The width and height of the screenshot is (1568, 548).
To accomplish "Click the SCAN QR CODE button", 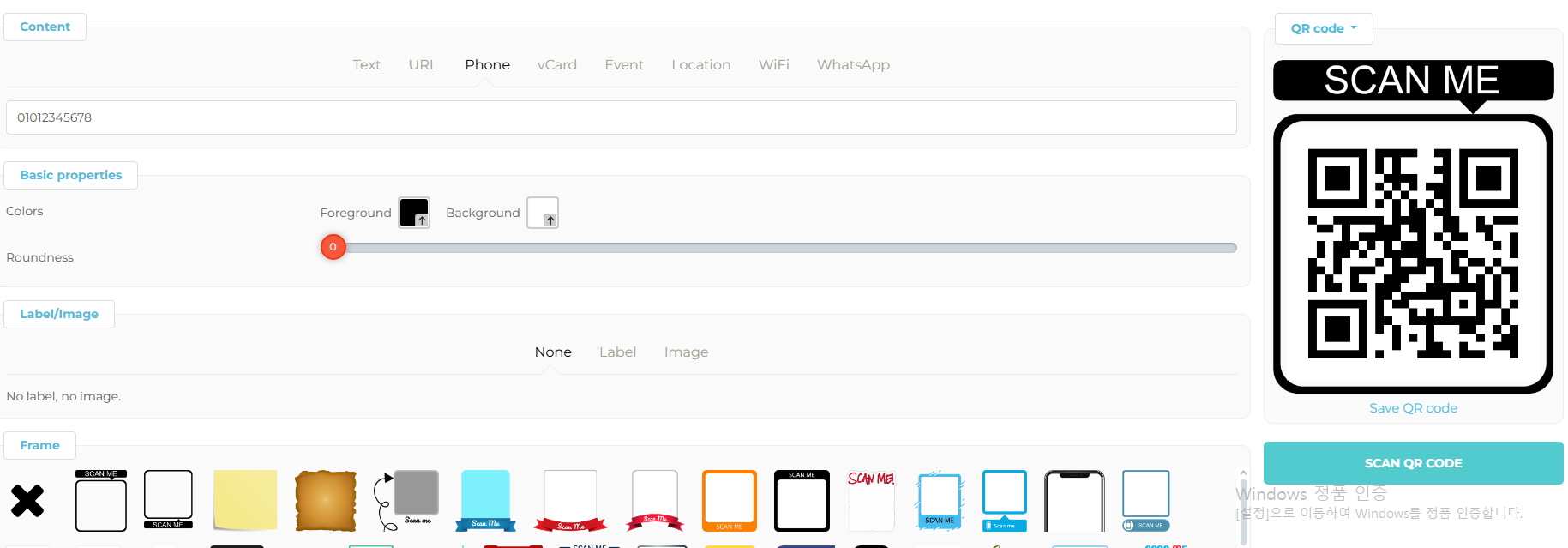I will (x=1414, y=463).
